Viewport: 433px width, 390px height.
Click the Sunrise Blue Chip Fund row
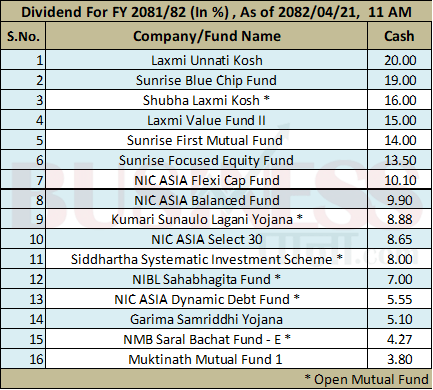(x=216, y=80)
